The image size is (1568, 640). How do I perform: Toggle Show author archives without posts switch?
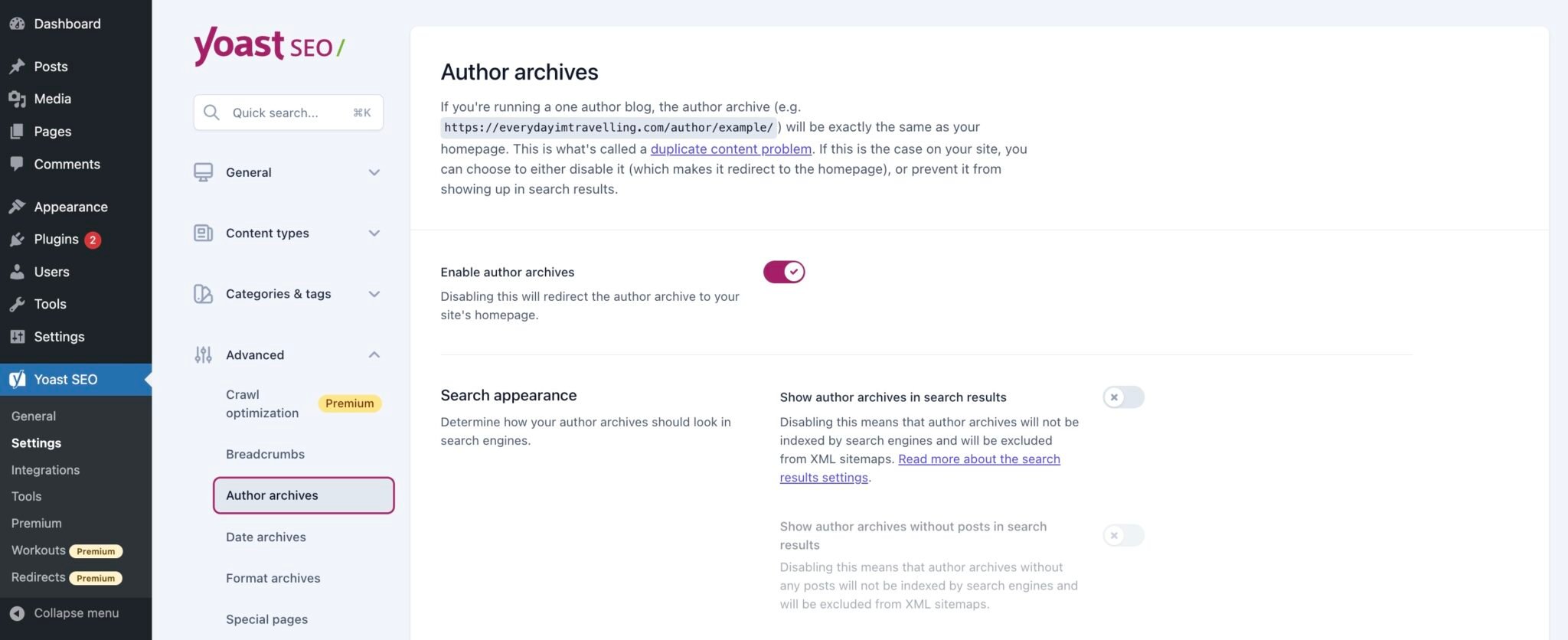click(x=1123, y=535)
